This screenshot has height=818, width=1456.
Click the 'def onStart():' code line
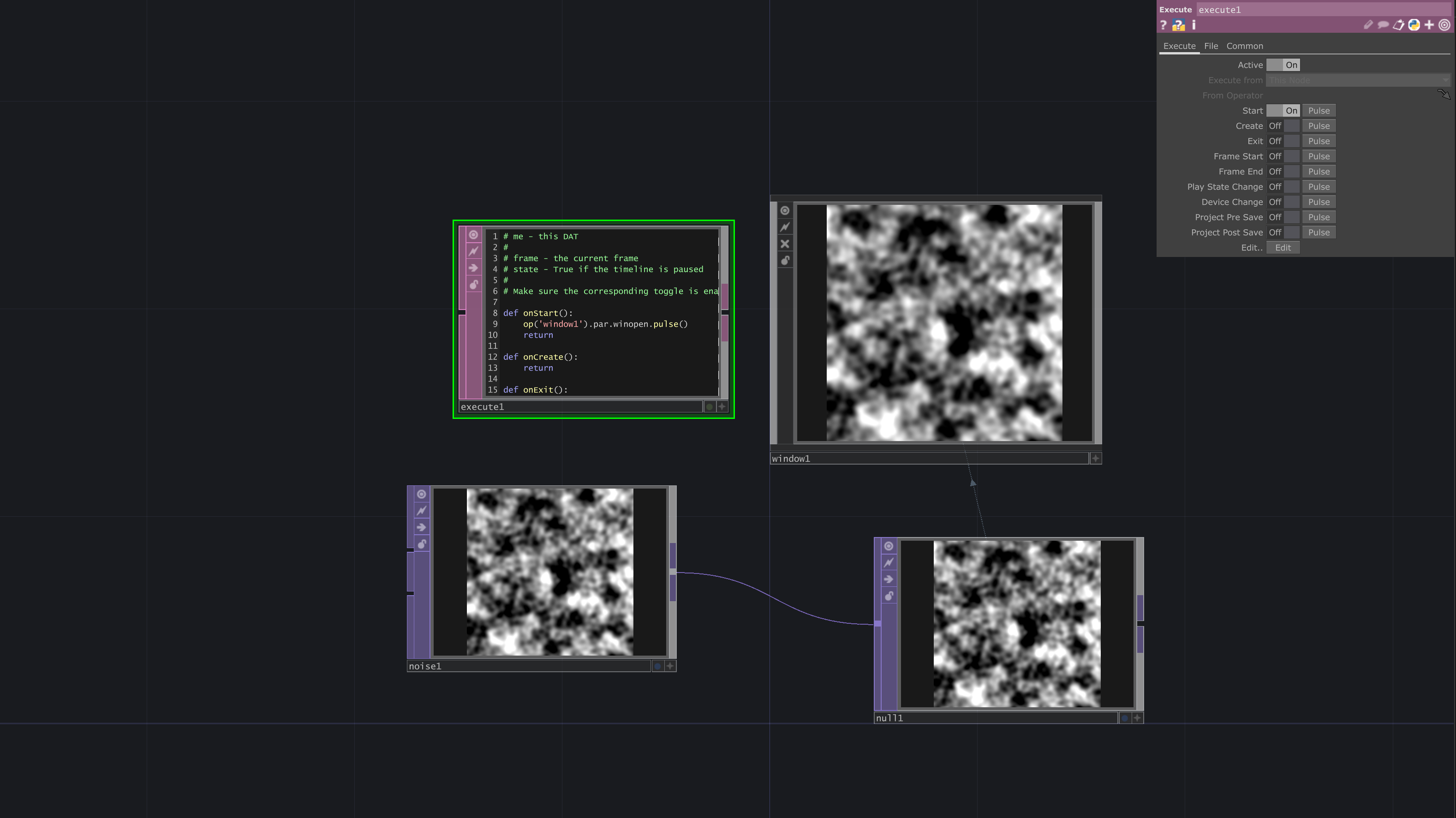(x=537, y=313)
